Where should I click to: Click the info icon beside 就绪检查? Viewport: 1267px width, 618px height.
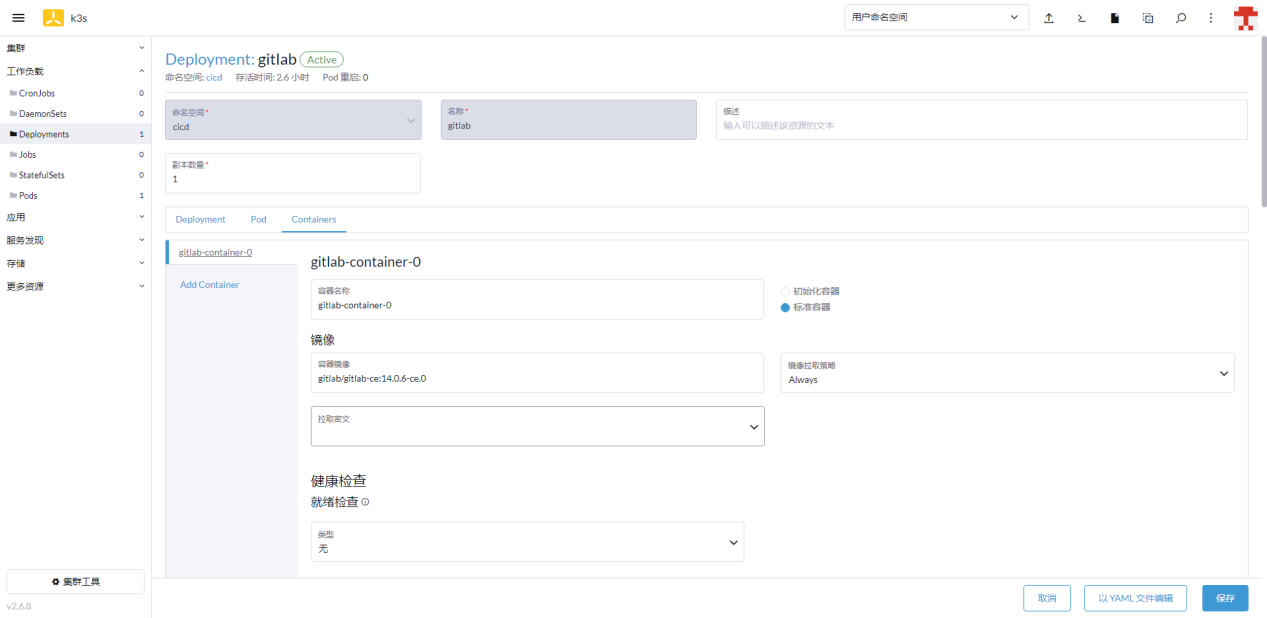tap(365, 502)
